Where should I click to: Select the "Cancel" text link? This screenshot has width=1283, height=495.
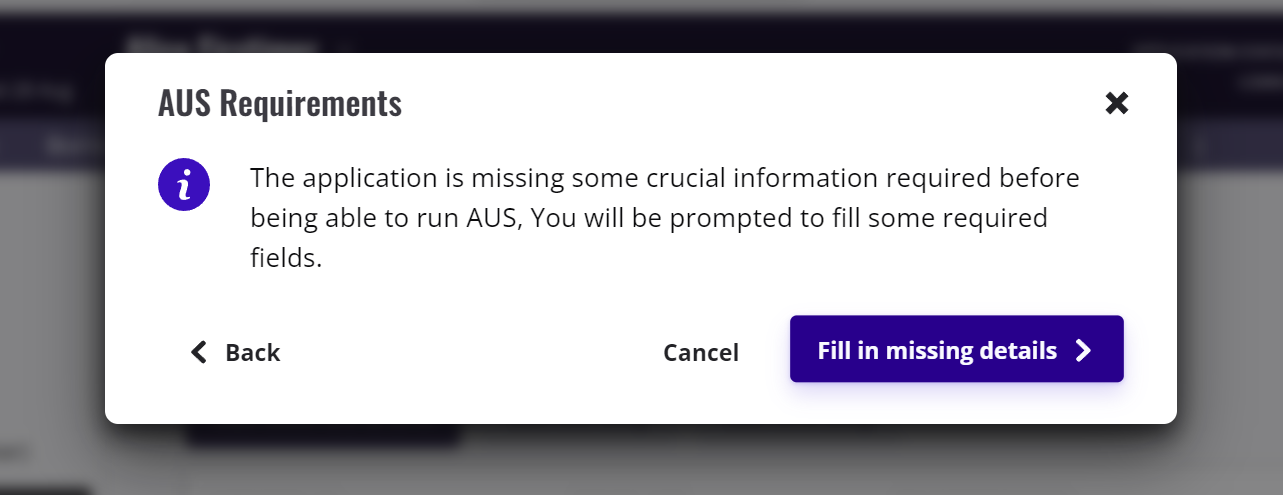(x=700, y=352)
